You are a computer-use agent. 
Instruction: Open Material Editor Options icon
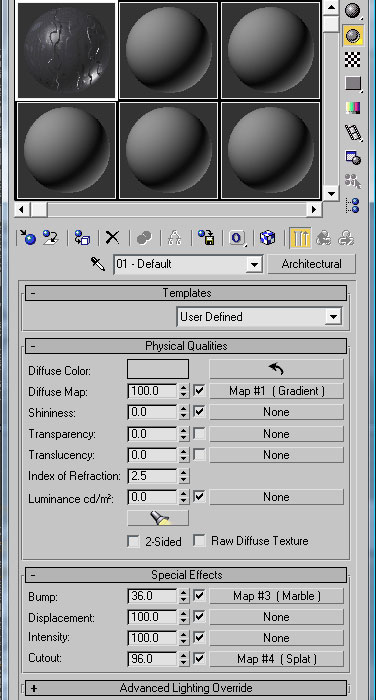(353, 157)
